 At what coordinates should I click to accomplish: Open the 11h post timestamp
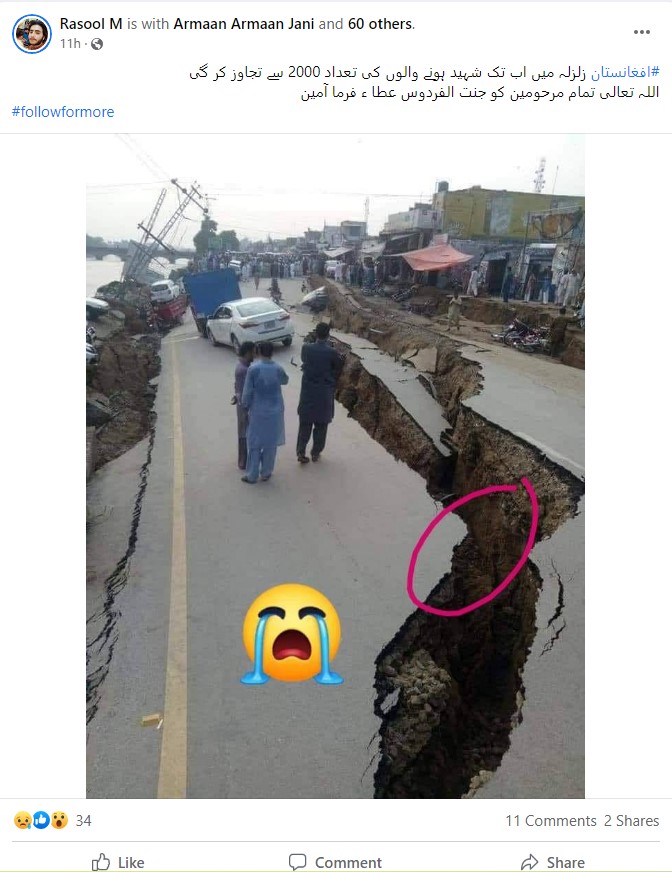click(70, 44)
